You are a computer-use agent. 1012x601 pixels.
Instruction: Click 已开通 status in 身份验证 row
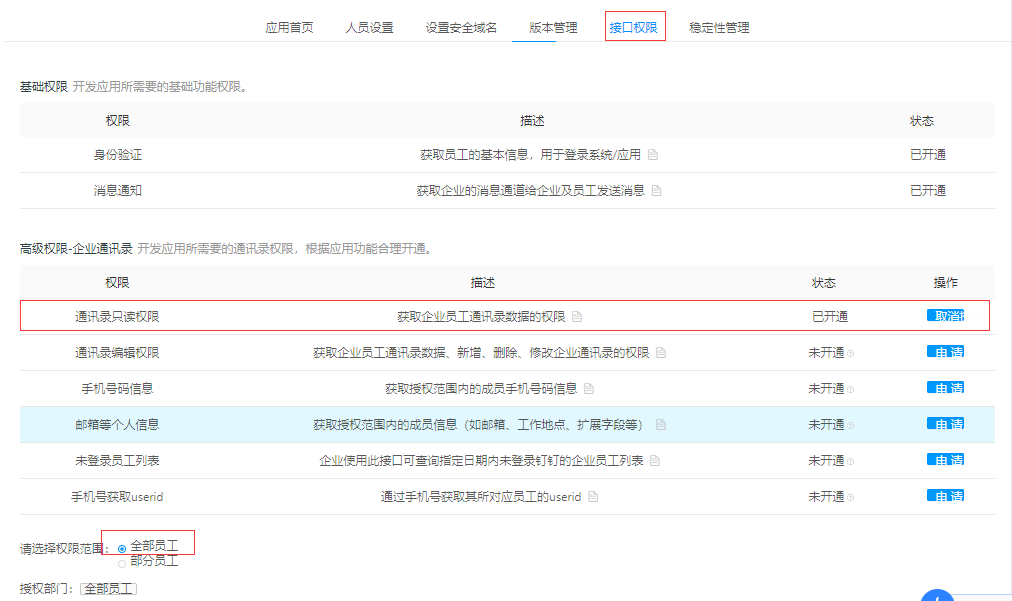tap(927, 155)
